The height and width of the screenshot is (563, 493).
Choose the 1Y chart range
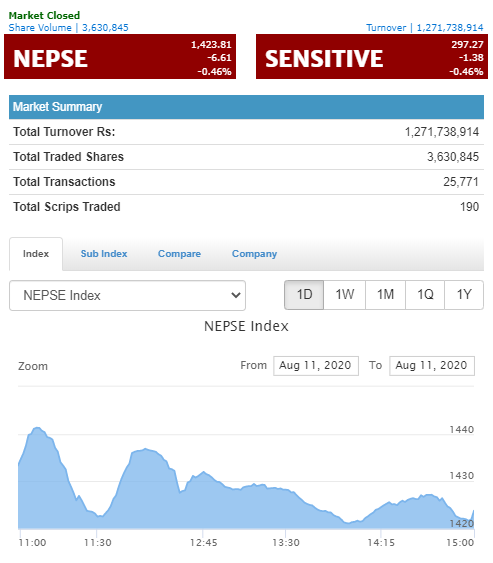pyautogui.click(x=464, y=295)
